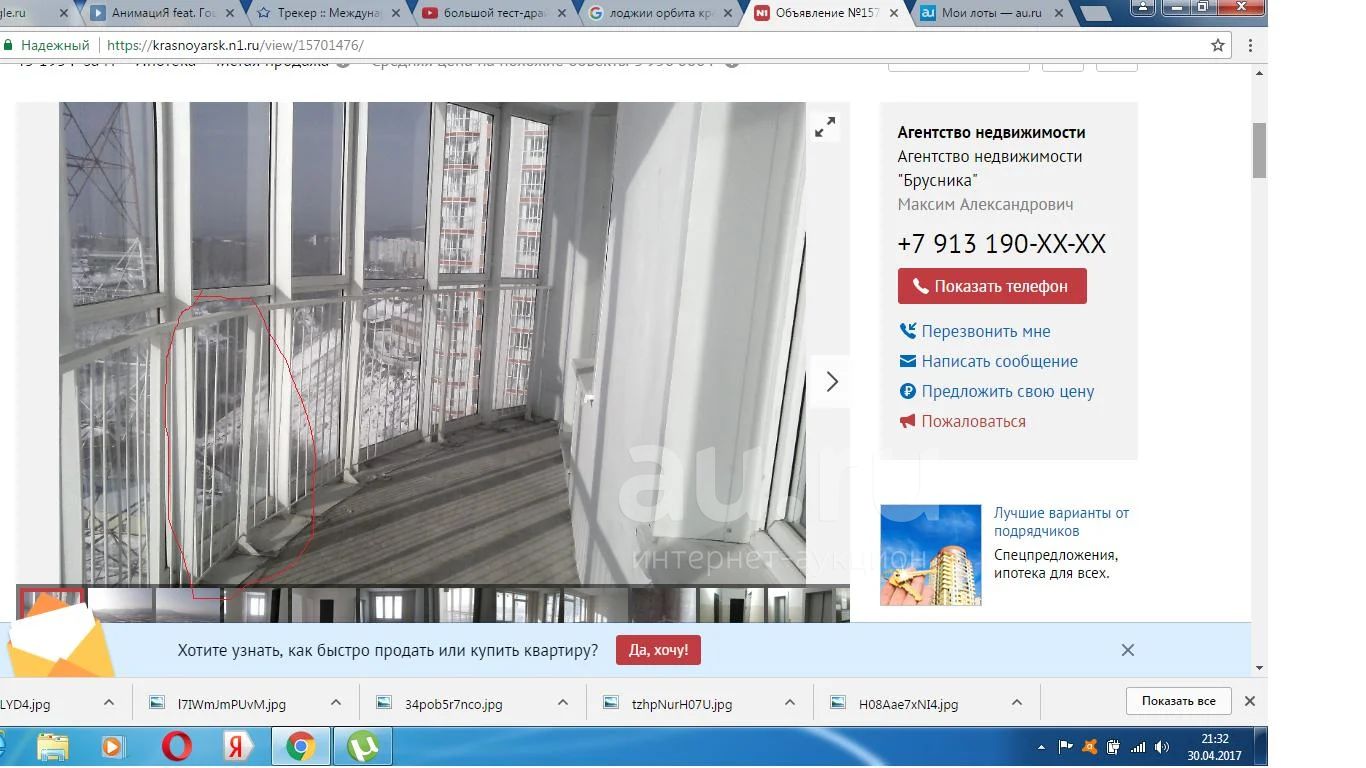
Task: Close the Мои лоты — au.ru tab
Action: pos(1057,13)
